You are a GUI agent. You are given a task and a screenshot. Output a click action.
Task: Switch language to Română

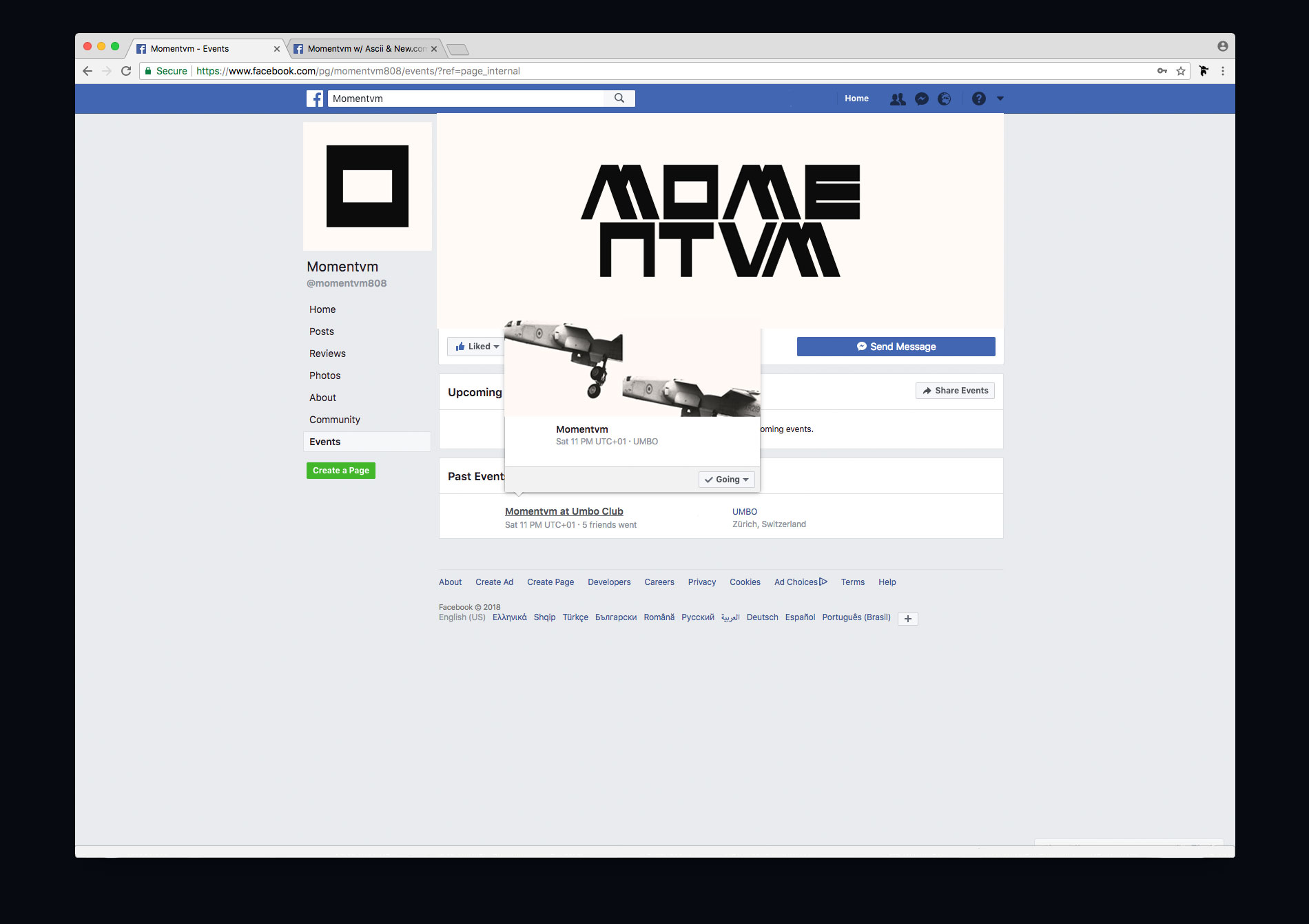click(x=659, y=617)
